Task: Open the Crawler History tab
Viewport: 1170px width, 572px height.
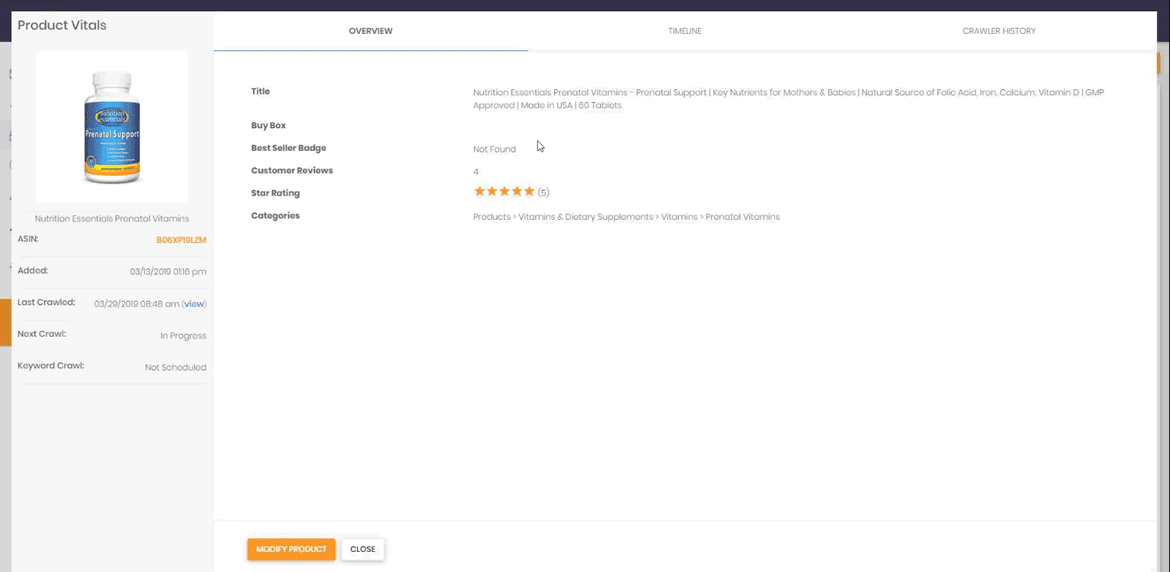Action: [x=998, y=31]
